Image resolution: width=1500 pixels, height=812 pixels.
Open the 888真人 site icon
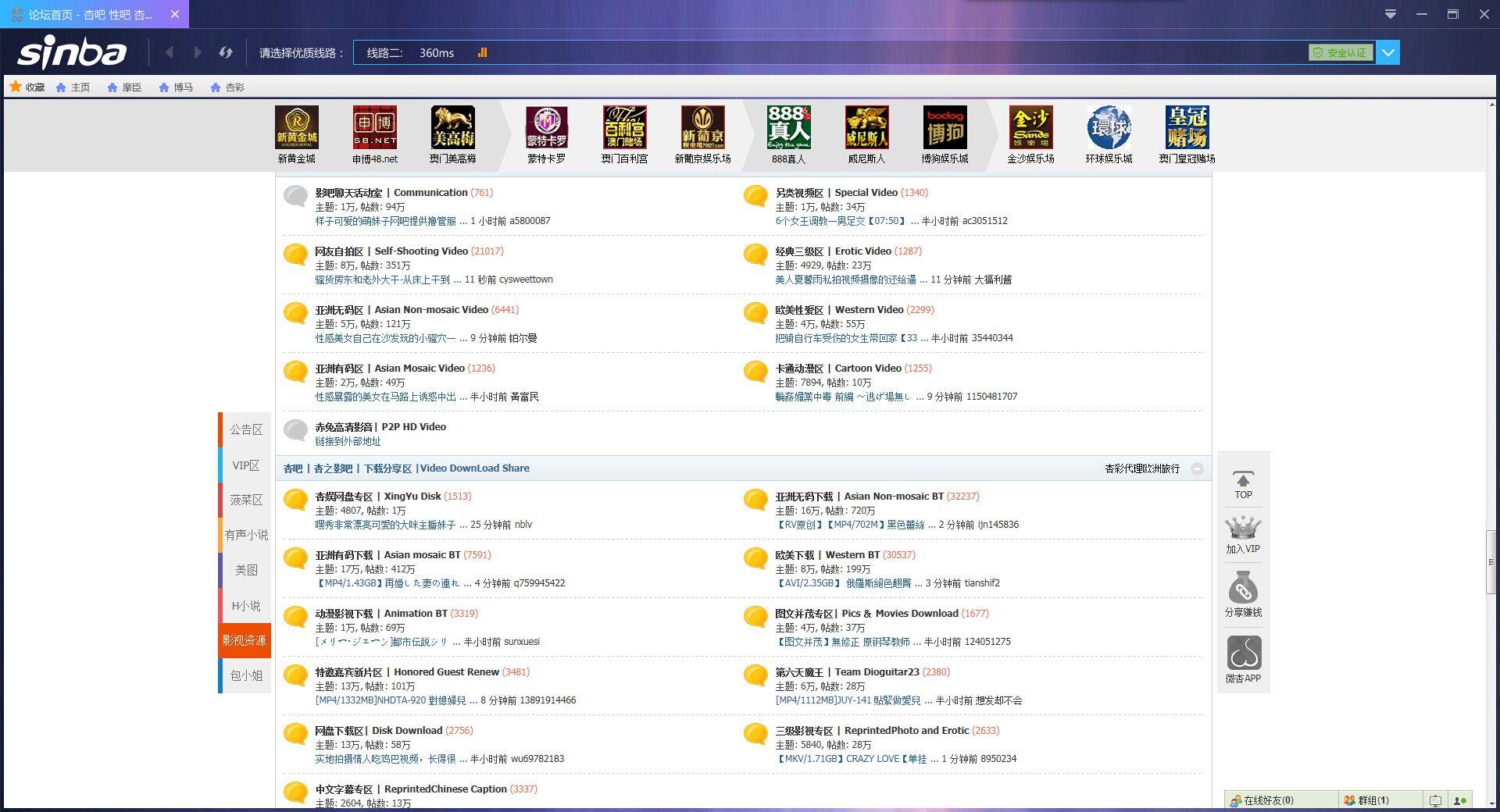(789, 127)
